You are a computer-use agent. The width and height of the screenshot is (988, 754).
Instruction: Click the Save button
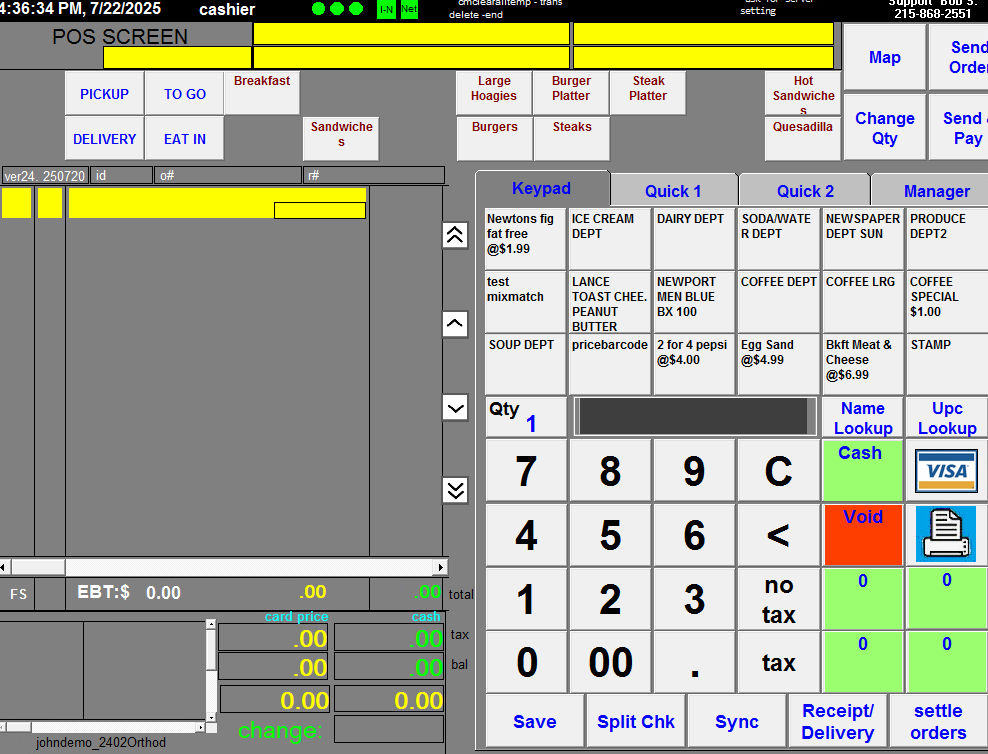coord(534,721)
